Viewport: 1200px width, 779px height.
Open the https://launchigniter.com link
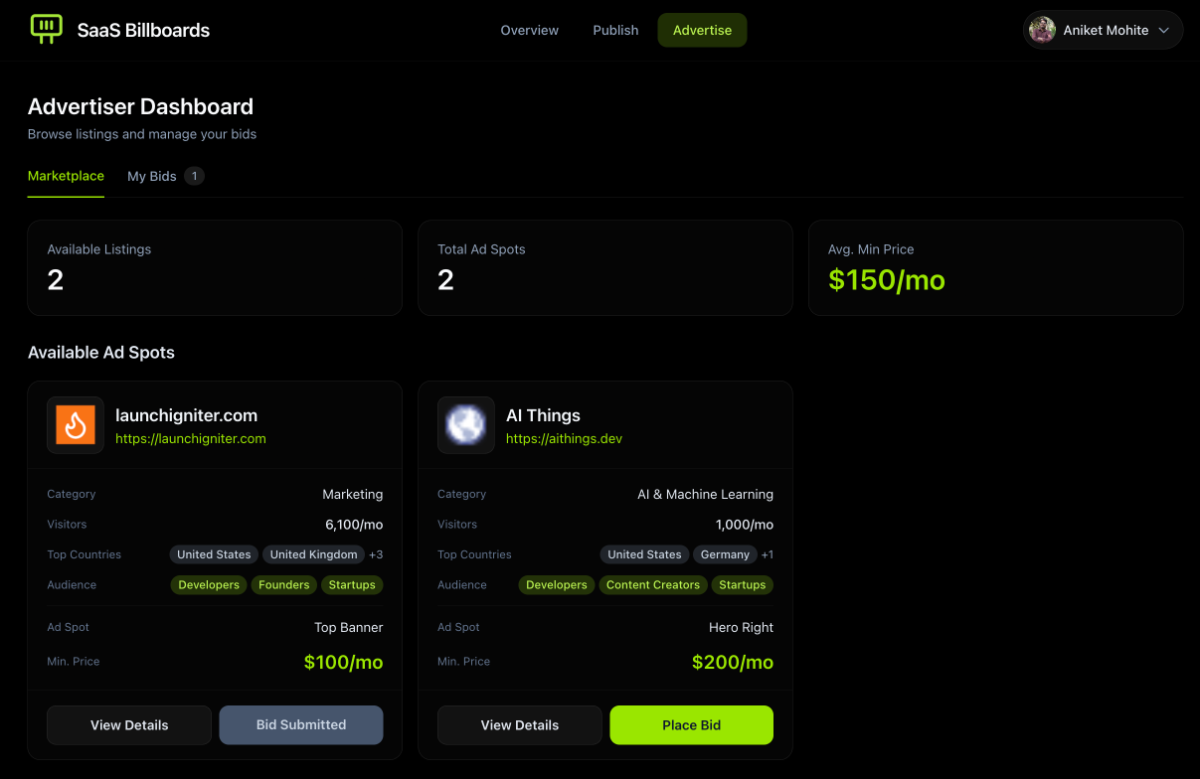[190, 439]
